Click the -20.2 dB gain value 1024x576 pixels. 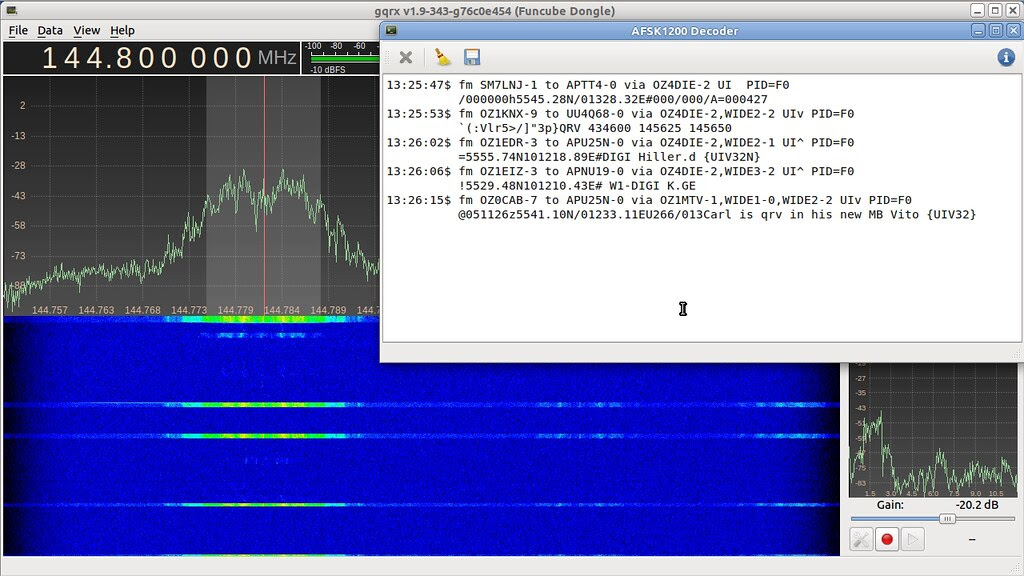click(977, 505)
